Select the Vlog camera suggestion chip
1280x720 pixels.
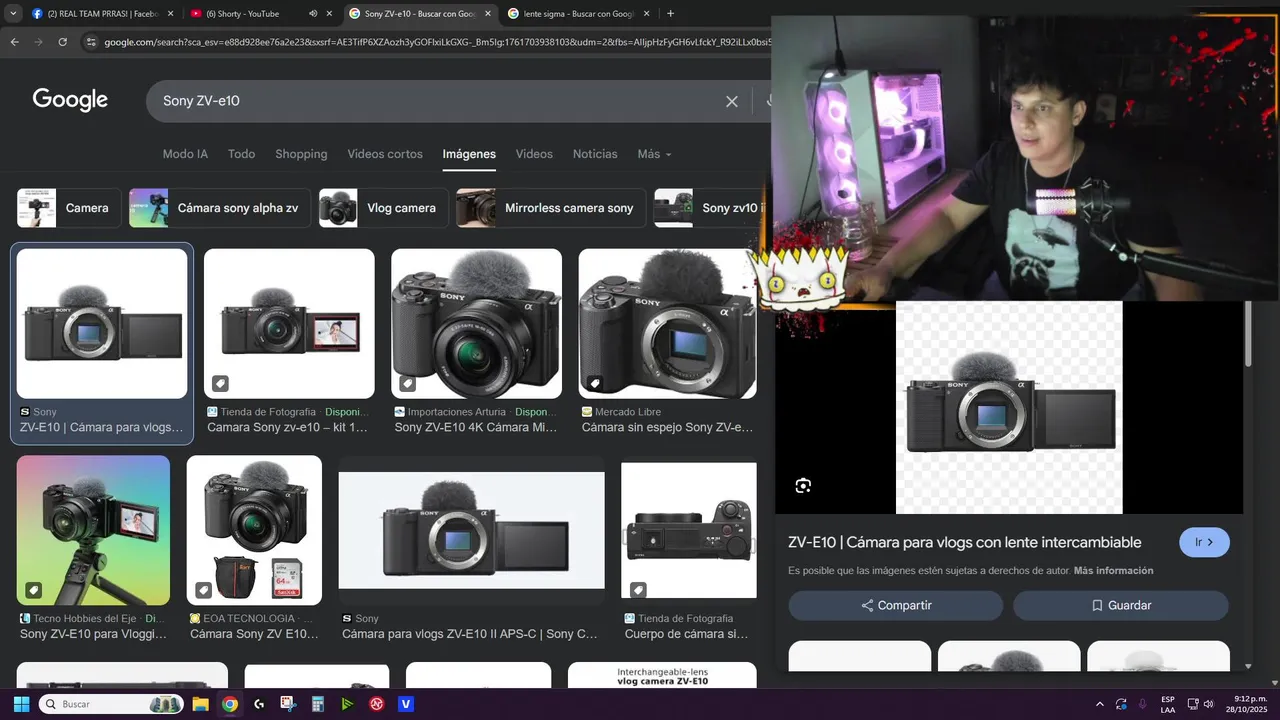(x=383, y=208)
